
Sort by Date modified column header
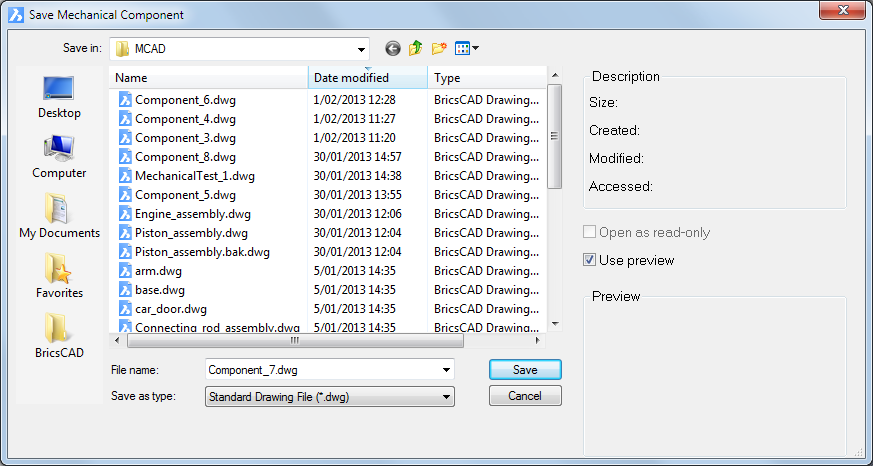pyautogui.click(x=367, y=78)
